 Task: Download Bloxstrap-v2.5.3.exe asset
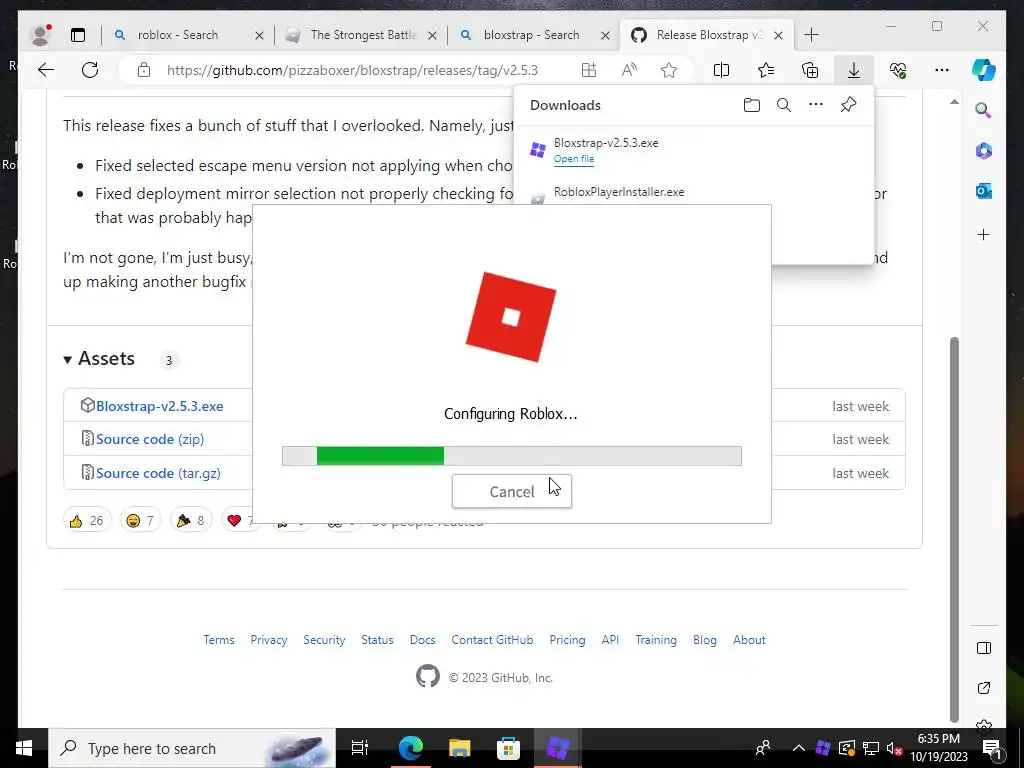point(159,406)
